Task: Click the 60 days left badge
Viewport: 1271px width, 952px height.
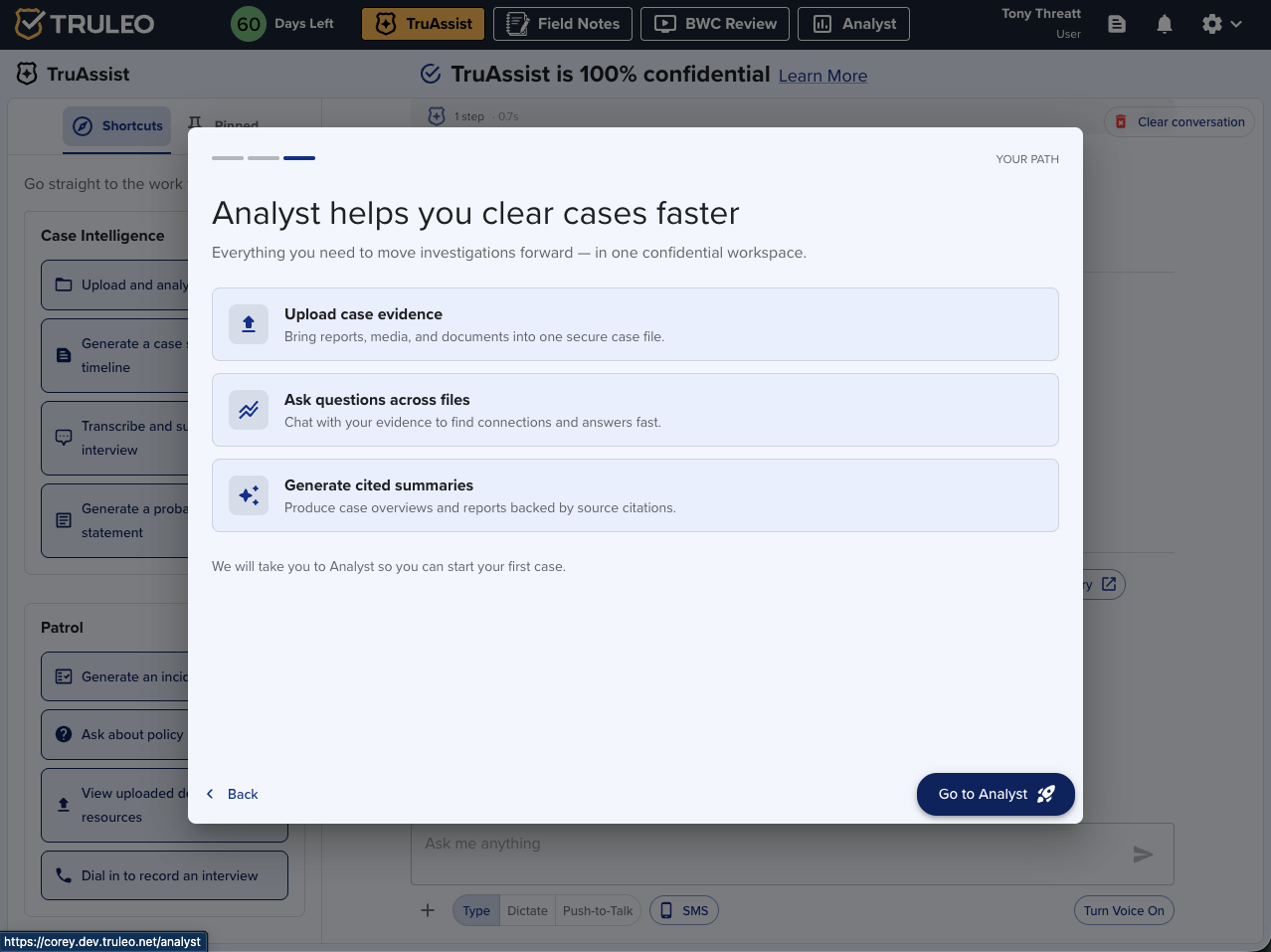Action: 249,24
